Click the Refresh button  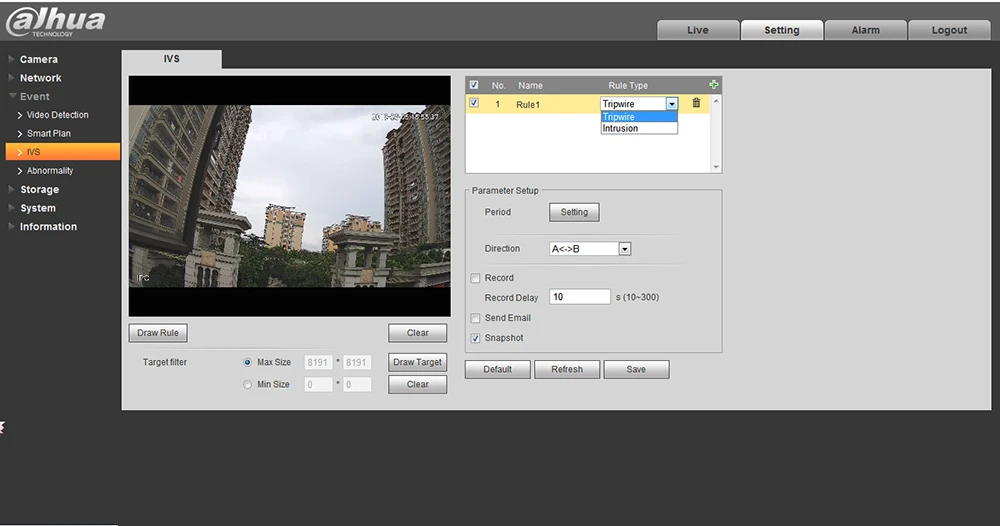tap(567, 370)
